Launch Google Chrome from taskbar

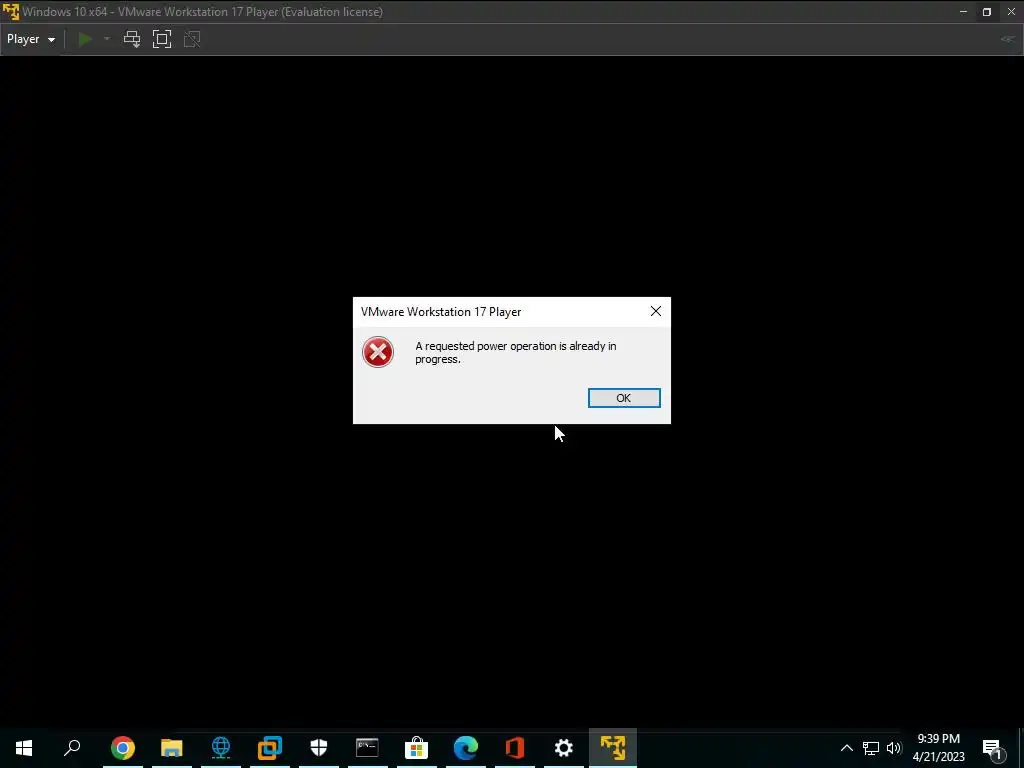[x=123, y=748]
